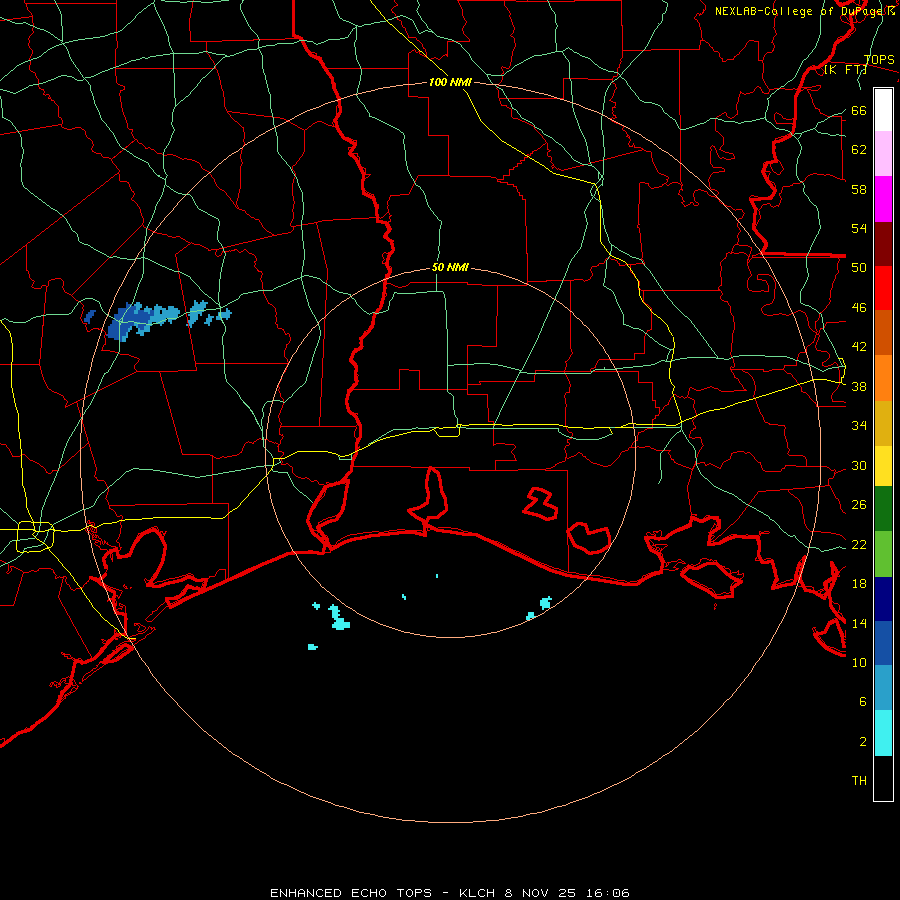The image size is (900, 900).
Task: Select the 26 legend value
Action: click(x=859, y=505)
